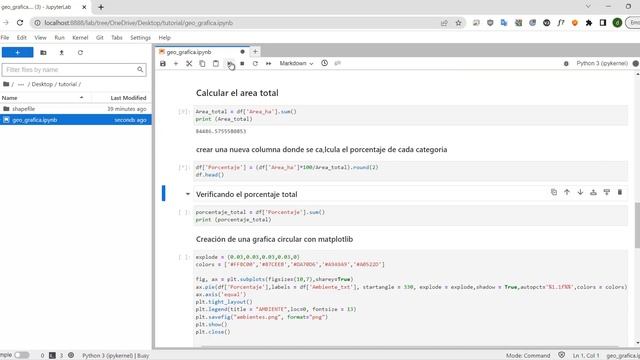The height and width of the screenshot is (360, 640).
Task: Interrupt the kernel with the stop icon
Action: coord(242,64)
